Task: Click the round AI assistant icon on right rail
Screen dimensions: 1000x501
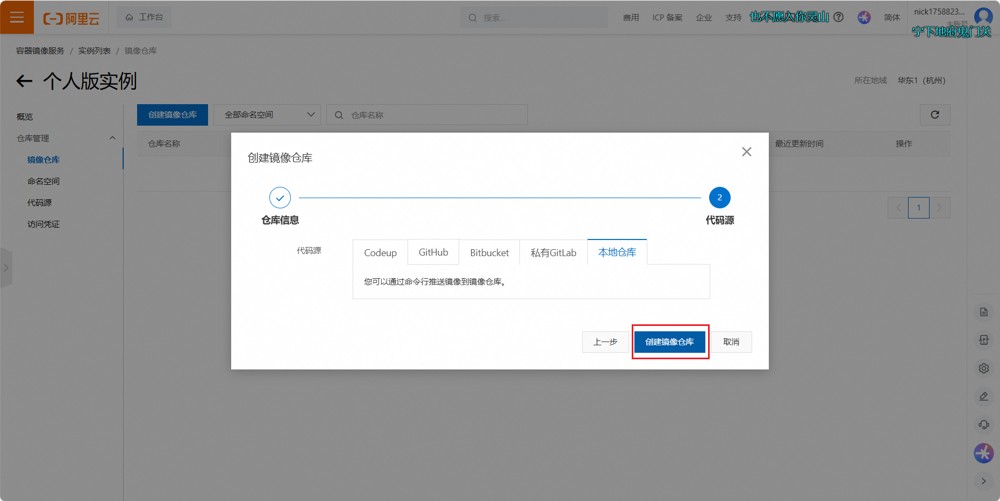Action: click(x=983, y=453)
